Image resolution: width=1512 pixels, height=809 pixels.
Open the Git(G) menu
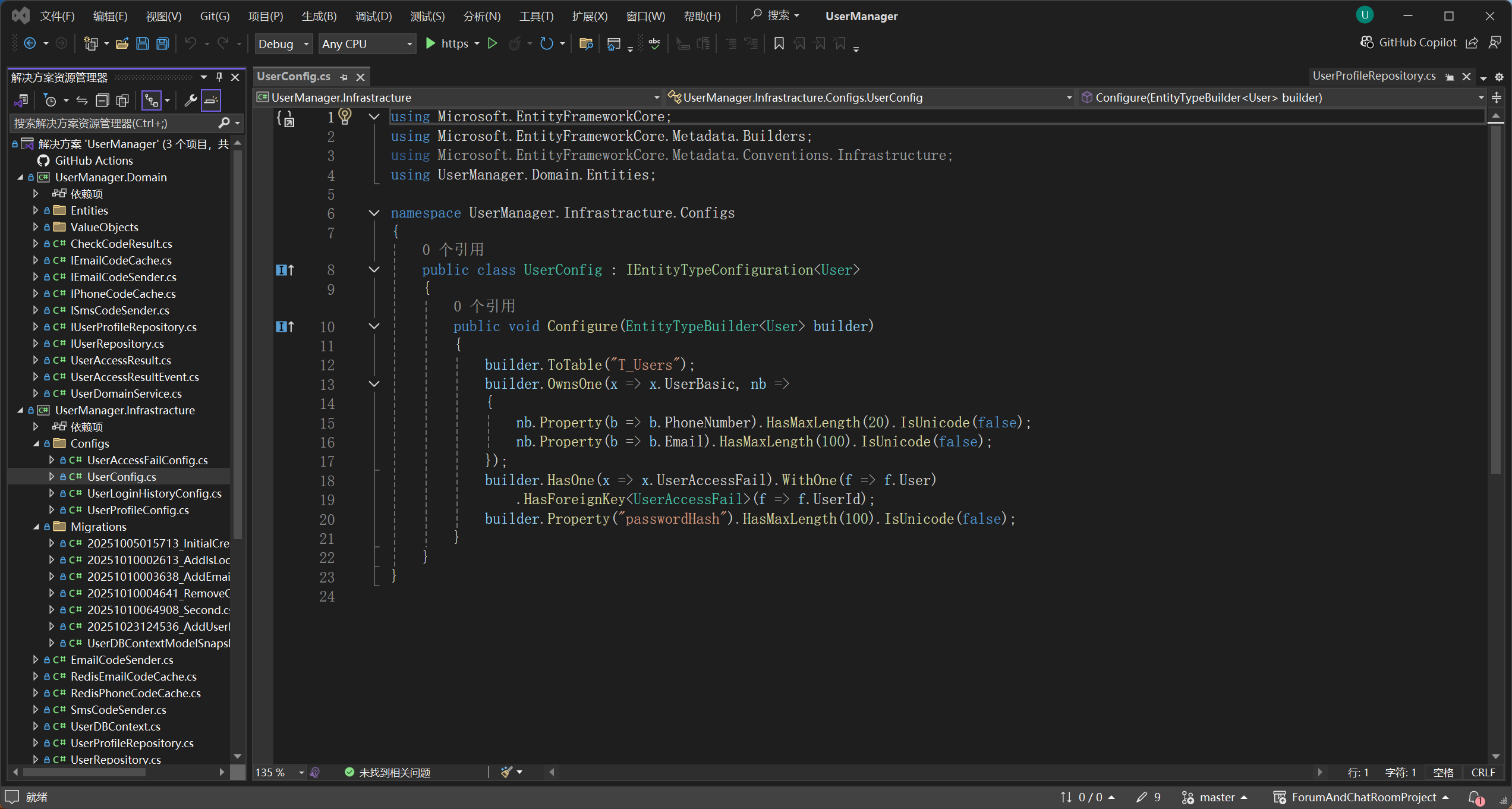215,16
